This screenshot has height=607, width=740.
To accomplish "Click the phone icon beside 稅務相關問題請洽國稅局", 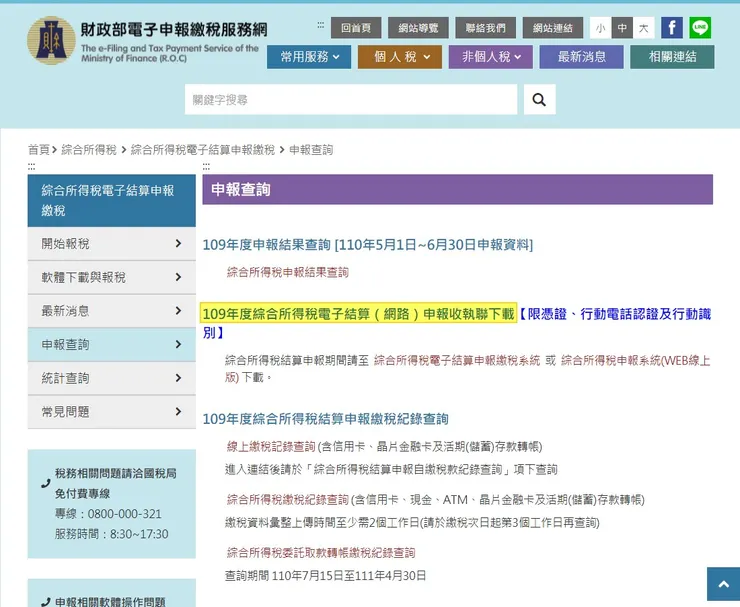I will [46, 483].
